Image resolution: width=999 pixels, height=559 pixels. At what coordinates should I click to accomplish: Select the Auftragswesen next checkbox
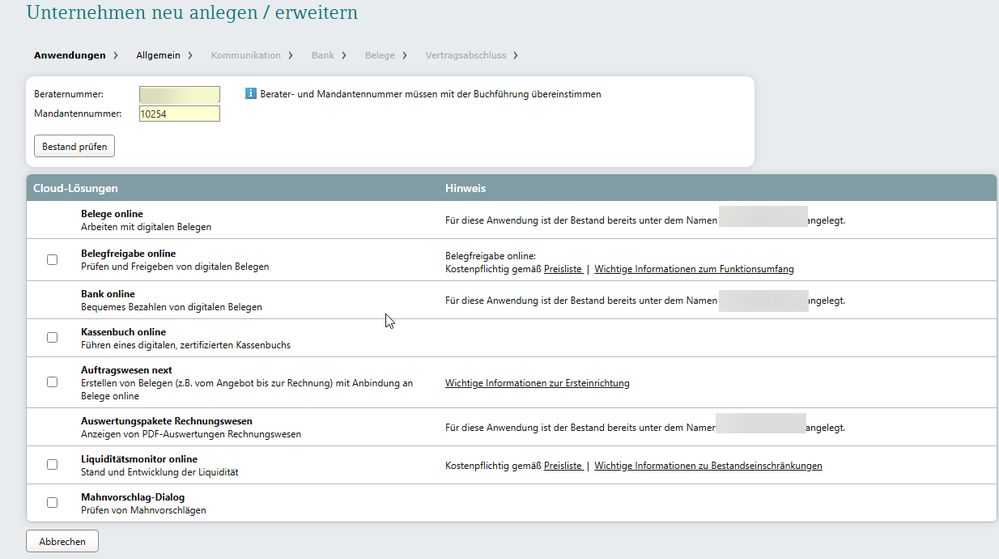point(52,382)
